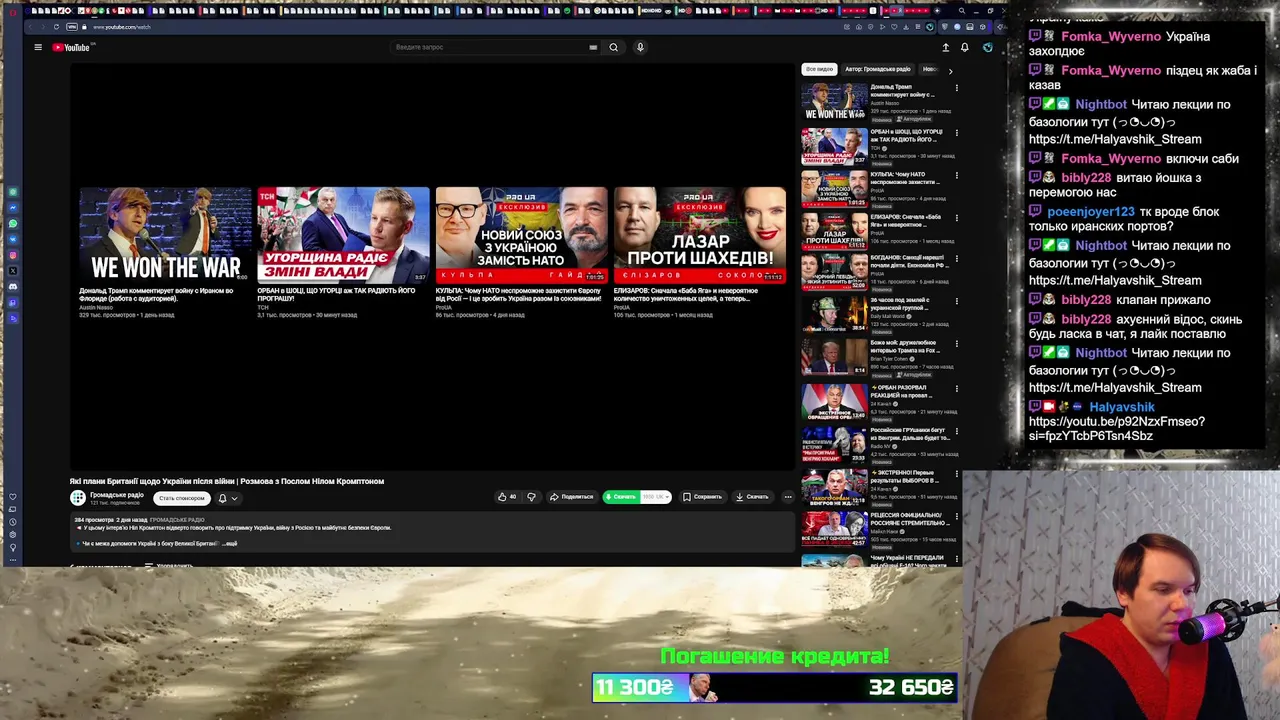Click Стать спонсором button
The width and height of the screenshot is (1280, 720).
coord(182,498)
